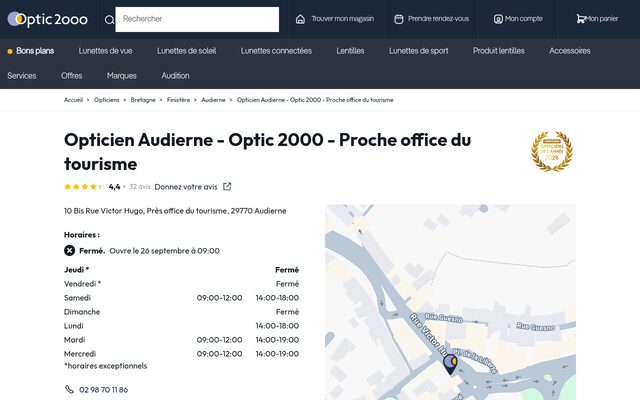Open the Audition menu
This screenshot has width=640, height=400.
(175, 76)
